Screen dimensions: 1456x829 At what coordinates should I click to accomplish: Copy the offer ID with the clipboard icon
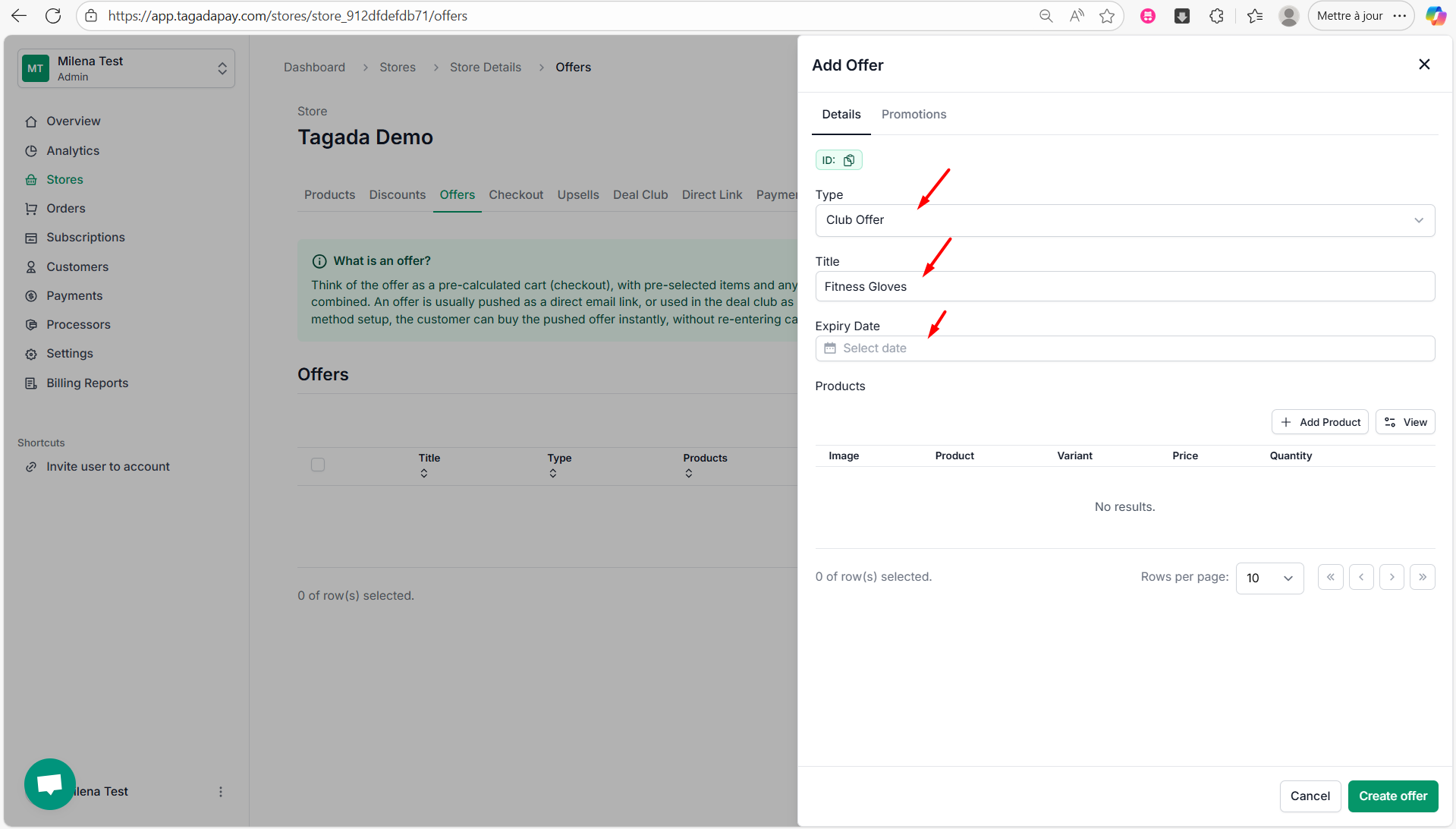[x=849, y=160]
